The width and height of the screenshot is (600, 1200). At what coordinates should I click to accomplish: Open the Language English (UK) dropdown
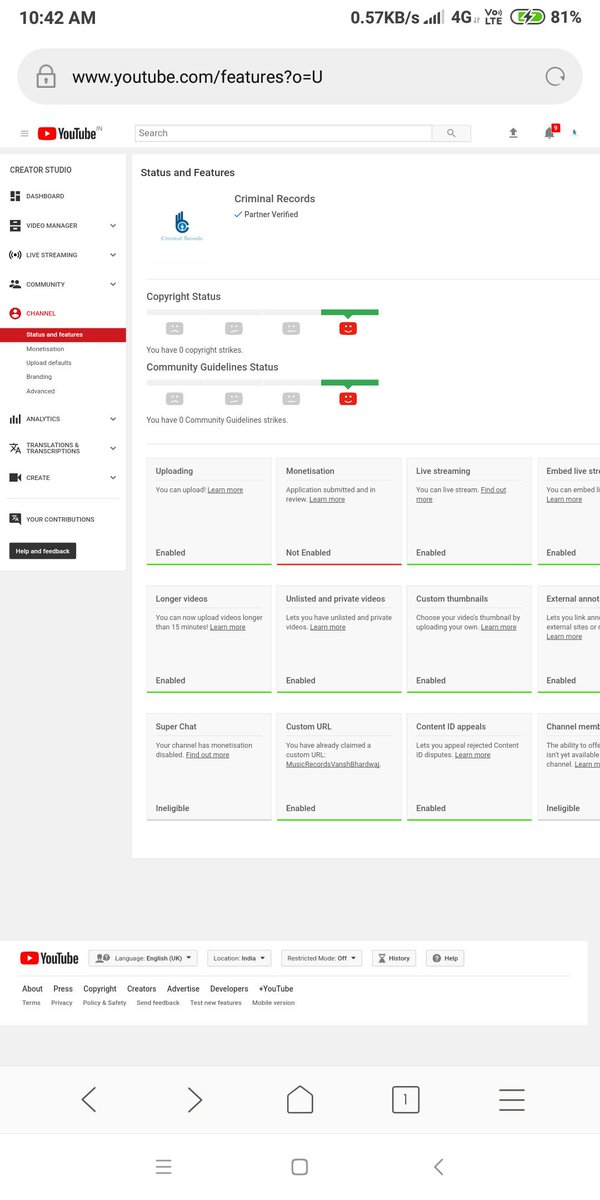143,958
